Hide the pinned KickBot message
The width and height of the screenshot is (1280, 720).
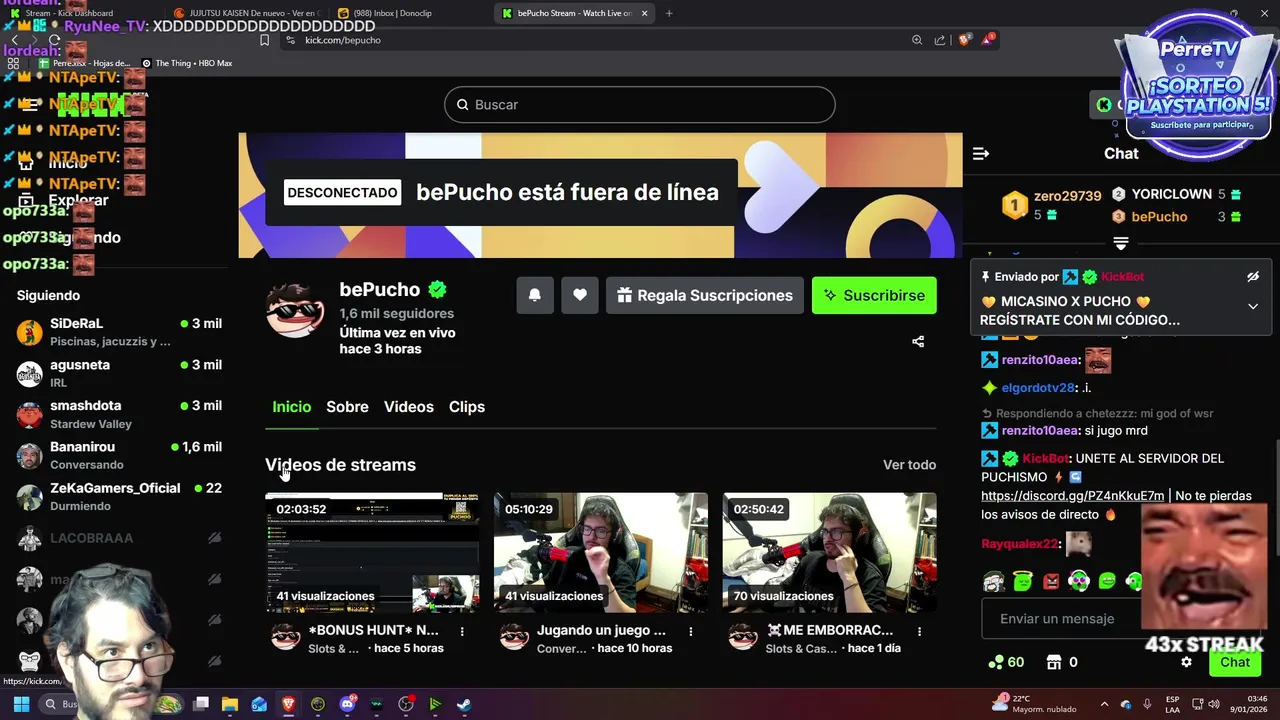pos(1252,277)
